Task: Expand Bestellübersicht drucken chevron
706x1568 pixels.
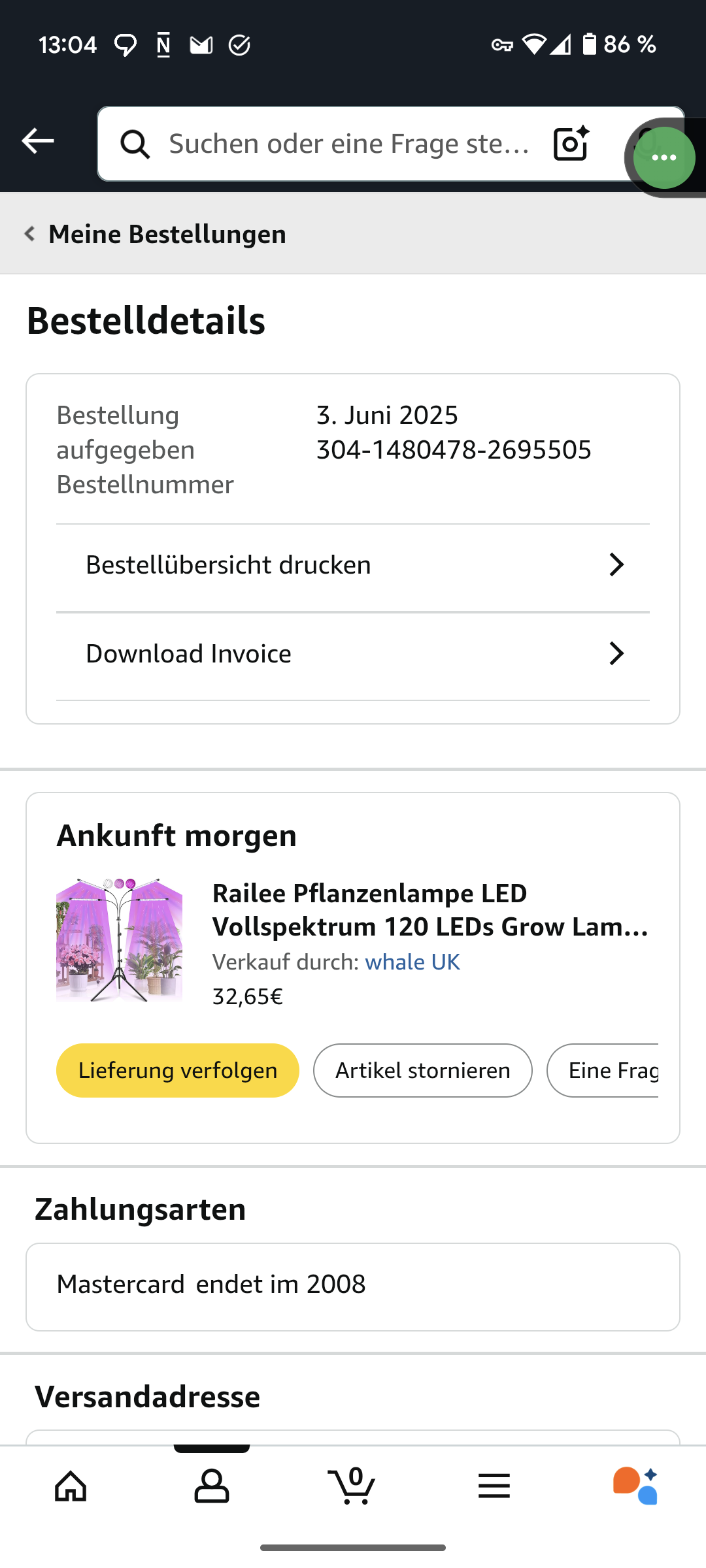Action: click(x=616, y=564)
